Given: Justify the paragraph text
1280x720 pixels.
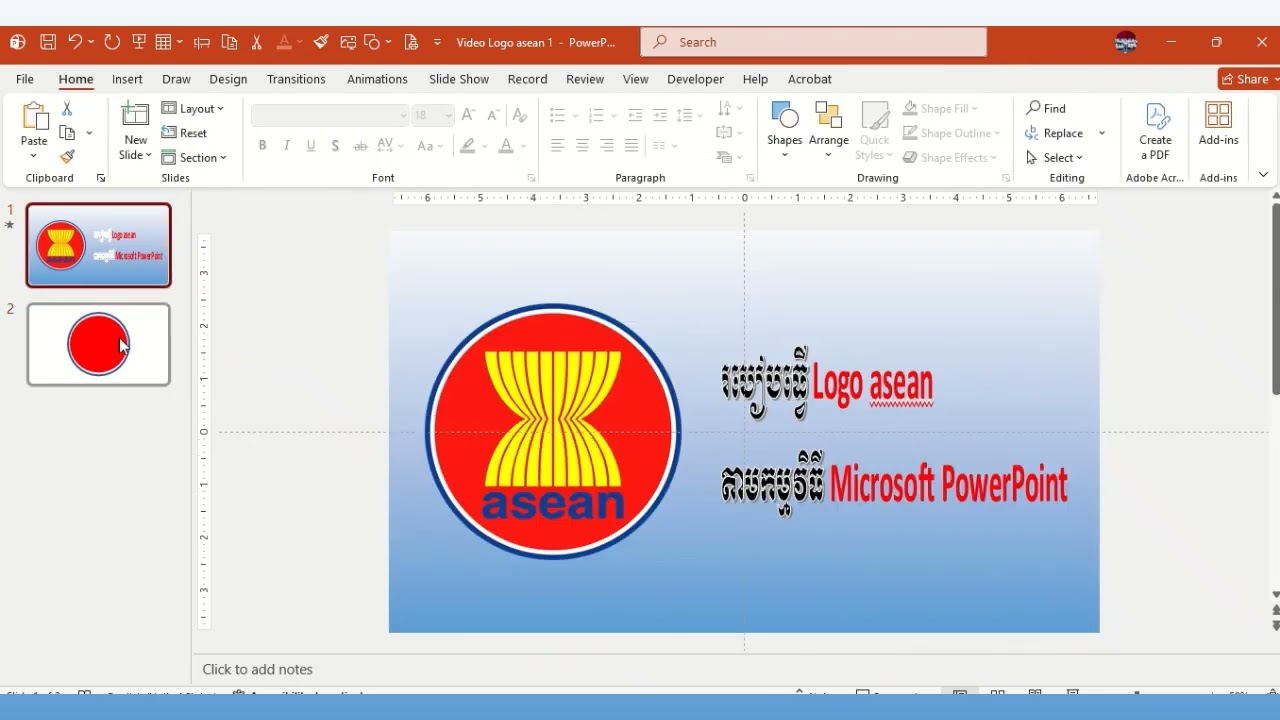Looking at the screenshot, I should pyautogui.click(x=631, y=146).
